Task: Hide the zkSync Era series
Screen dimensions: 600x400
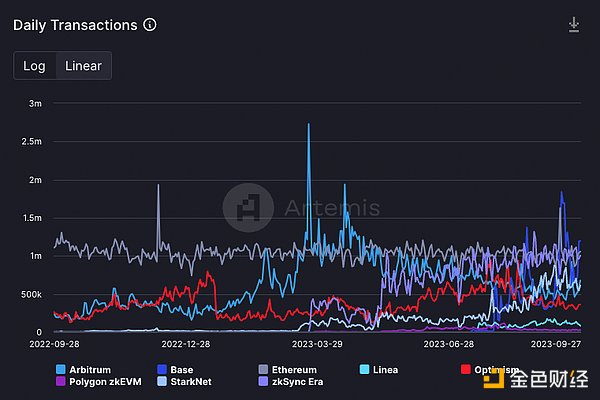Action: tap(298, 382)
